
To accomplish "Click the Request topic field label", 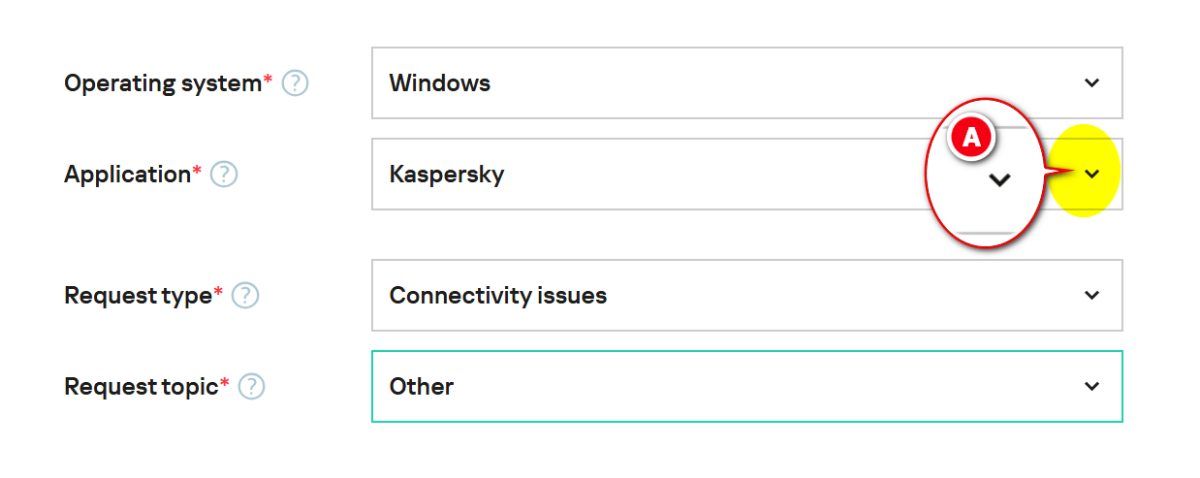I will click(141, 387).
